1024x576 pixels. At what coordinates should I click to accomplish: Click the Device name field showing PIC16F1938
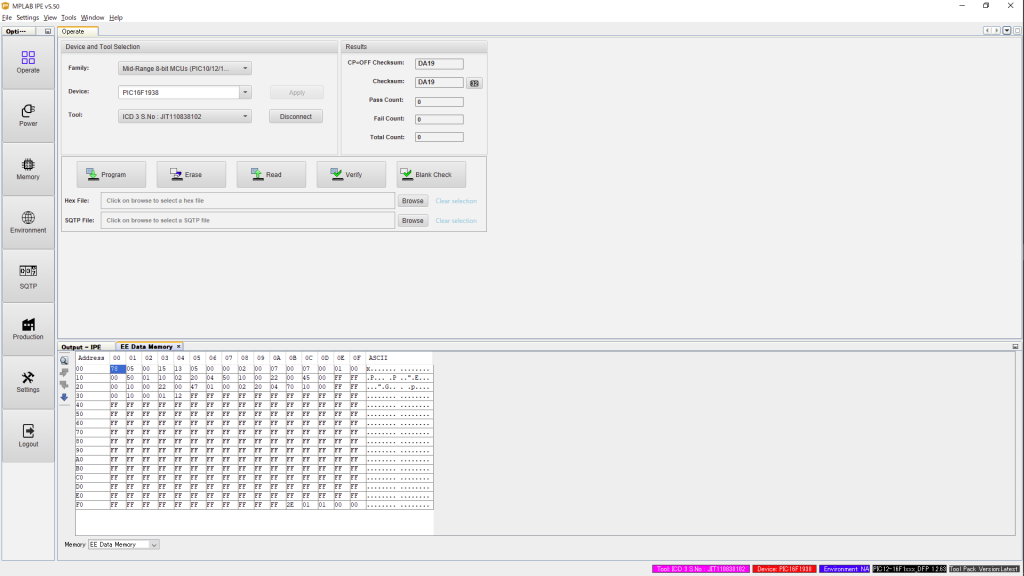pyautogui.click(x=179, y=92)
